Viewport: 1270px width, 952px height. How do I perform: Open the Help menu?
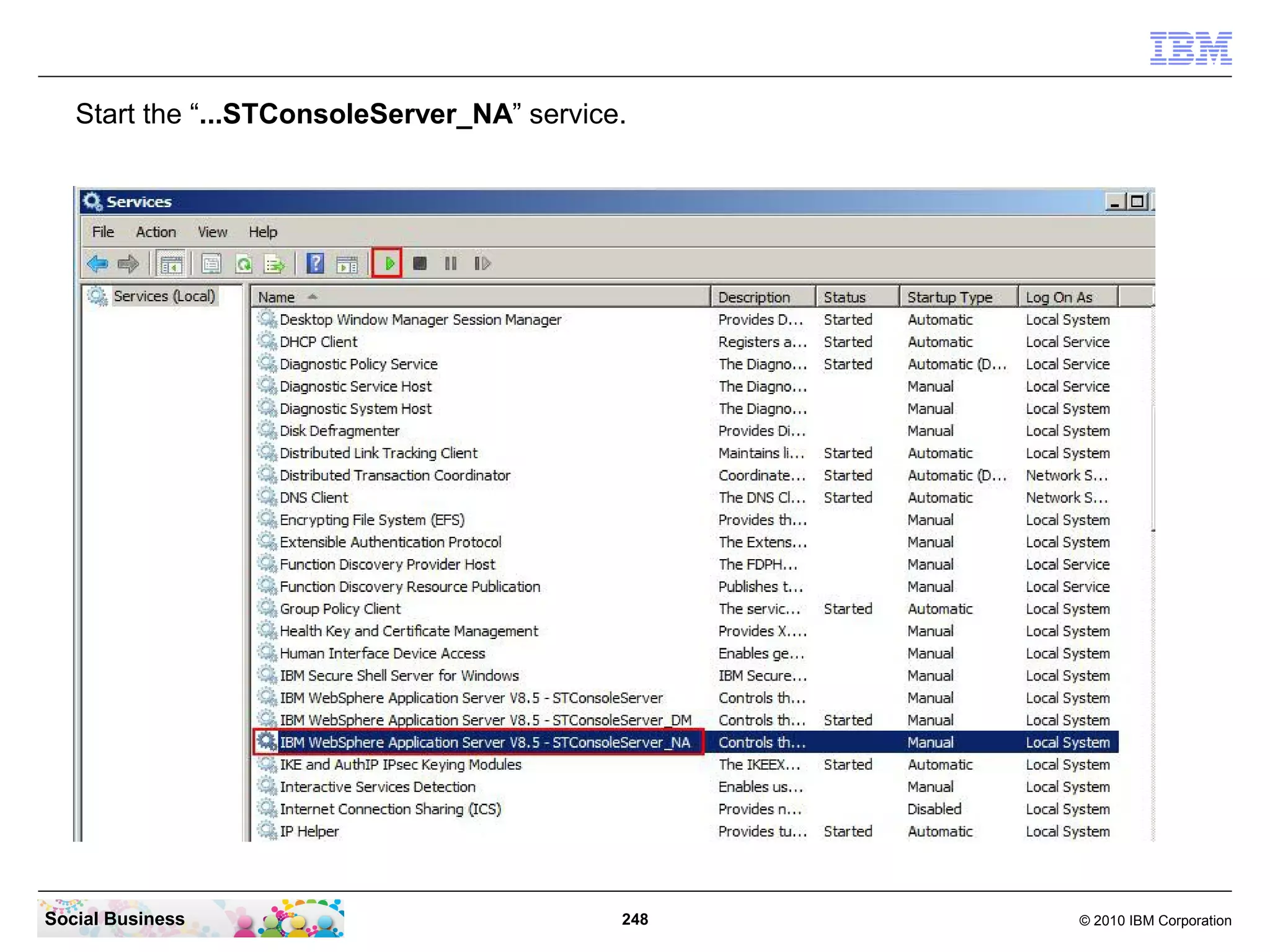[x=263, y=232]
